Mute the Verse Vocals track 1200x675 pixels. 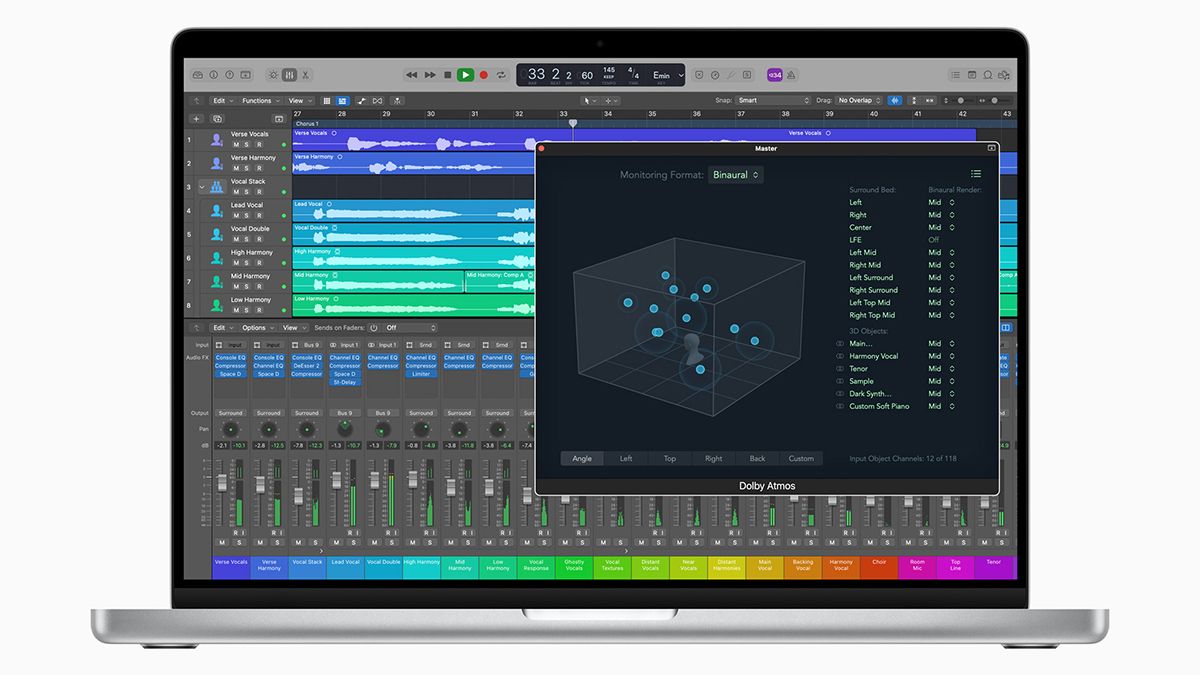point(236,144)
